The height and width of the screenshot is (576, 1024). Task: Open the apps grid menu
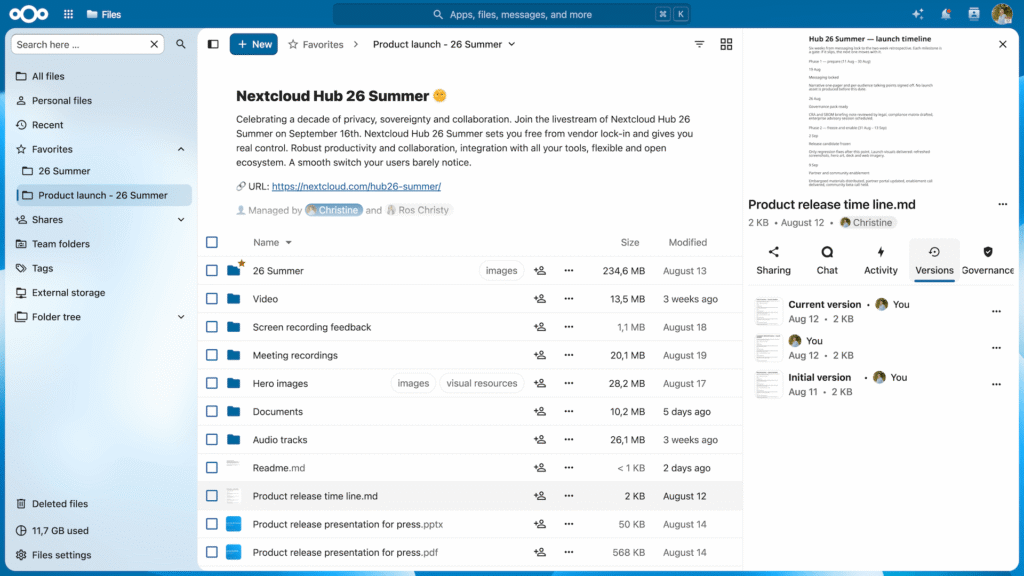[x=69, y=14]
